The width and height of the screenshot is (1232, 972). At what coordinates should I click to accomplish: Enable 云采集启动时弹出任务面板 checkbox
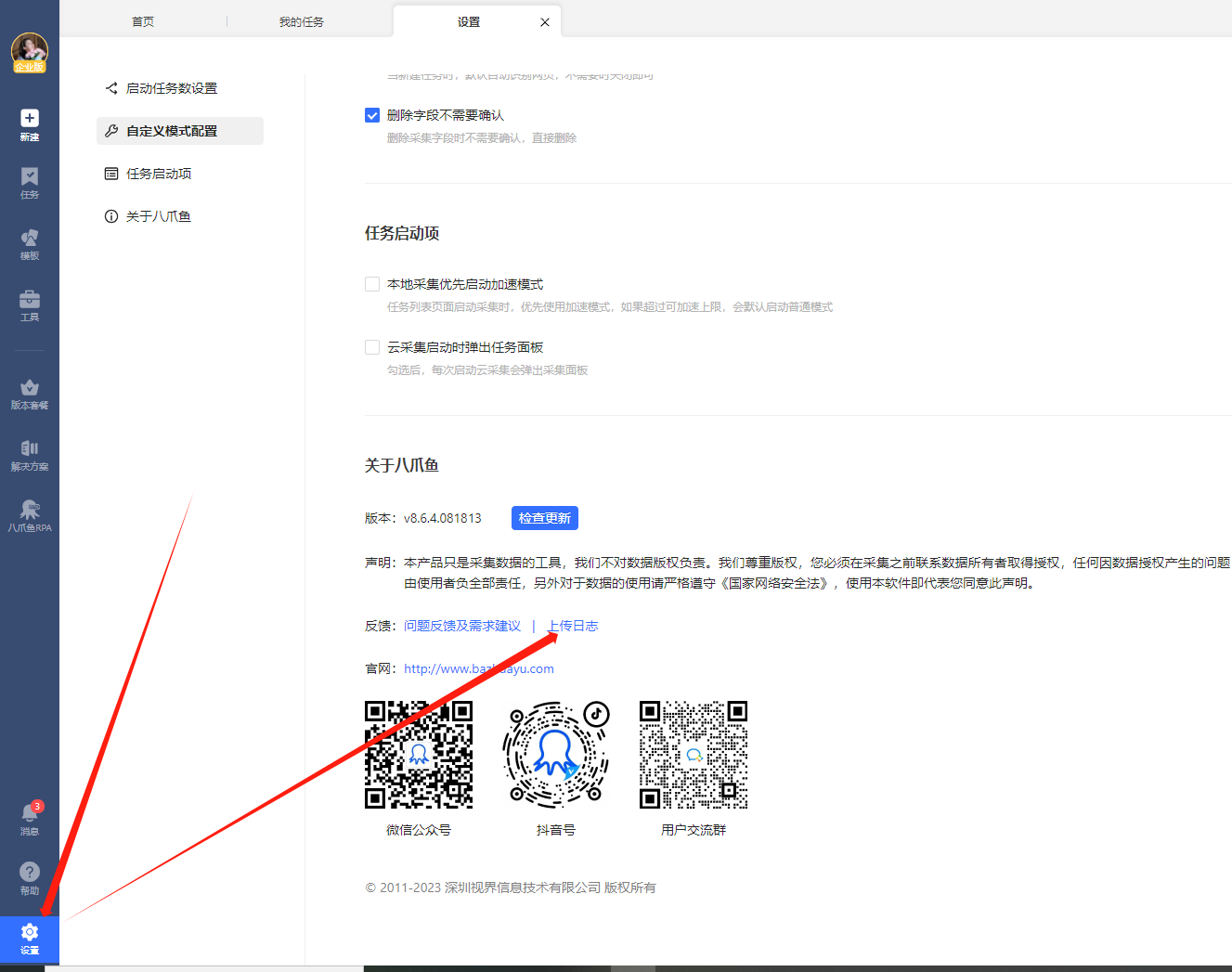(372, 347)
